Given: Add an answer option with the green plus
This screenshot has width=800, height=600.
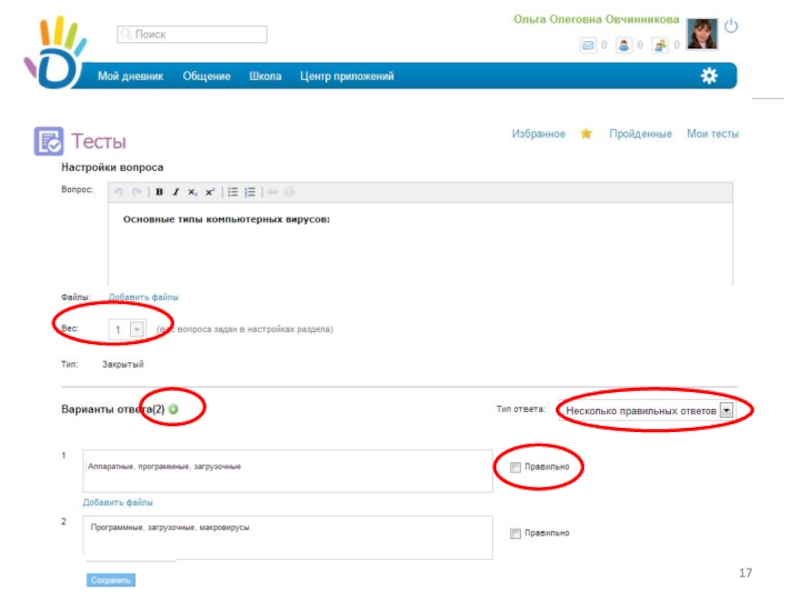Looking at the screenshot, I should tap(173, 409).
